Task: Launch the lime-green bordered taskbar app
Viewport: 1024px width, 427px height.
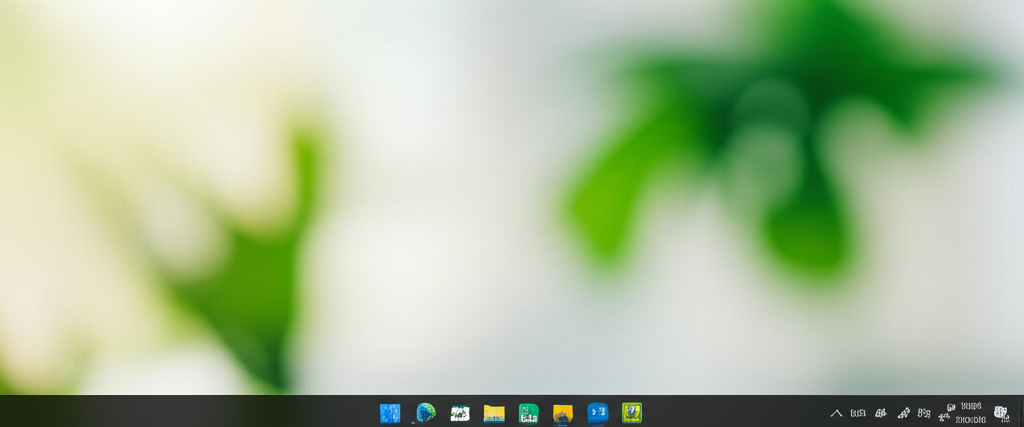Action: 631,413
